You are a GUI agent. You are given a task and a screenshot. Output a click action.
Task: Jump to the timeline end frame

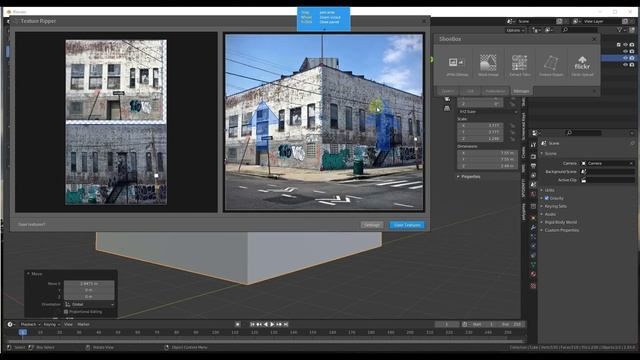pyautogui.click(x=286, y=324)
